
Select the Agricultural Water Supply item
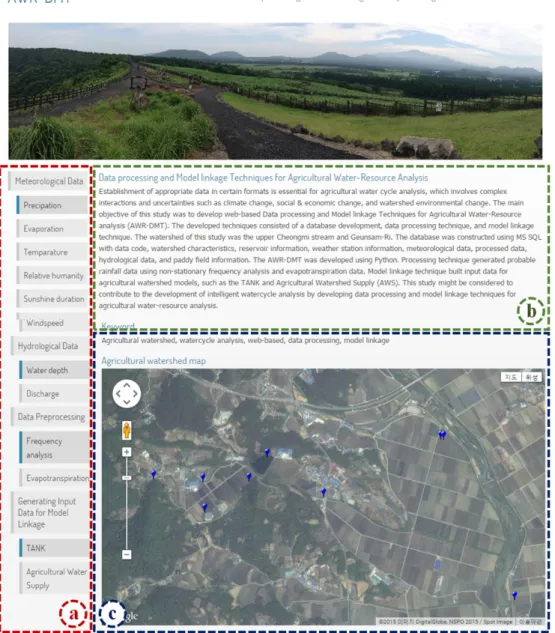(54, 578)
